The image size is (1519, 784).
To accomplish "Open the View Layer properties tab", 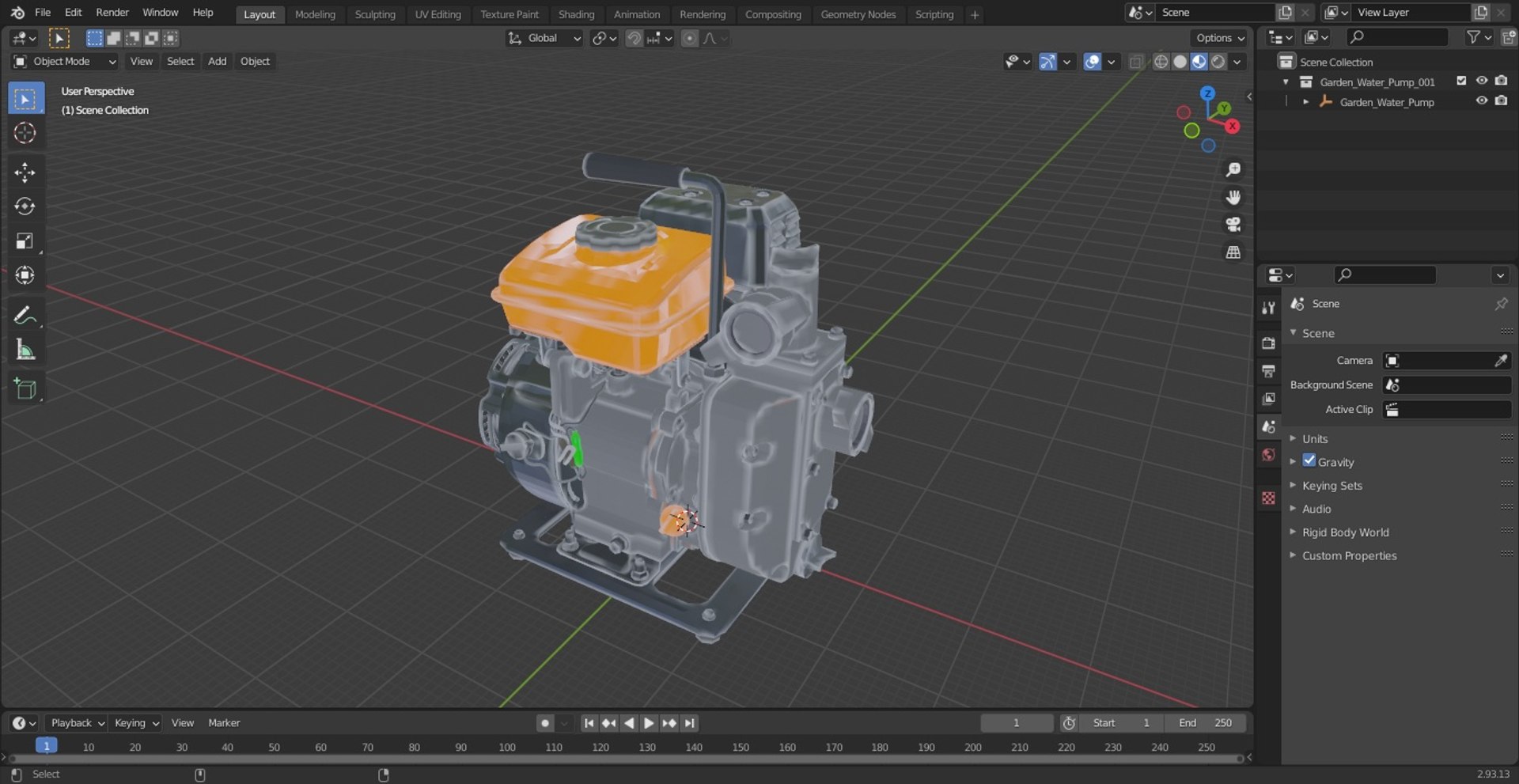I will click(x=1269, y=399).
